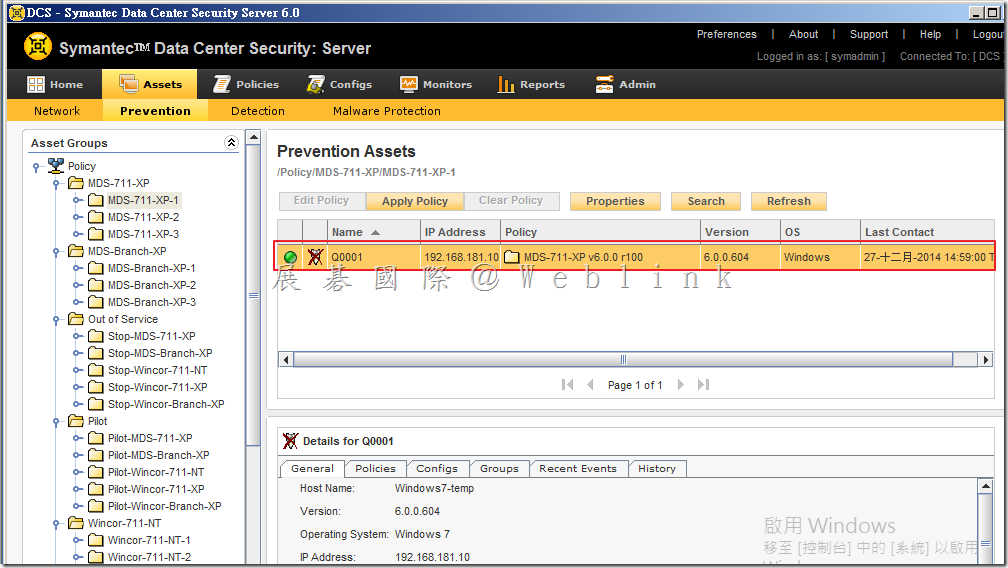Open the Preferences link

(x=726, y=34)
